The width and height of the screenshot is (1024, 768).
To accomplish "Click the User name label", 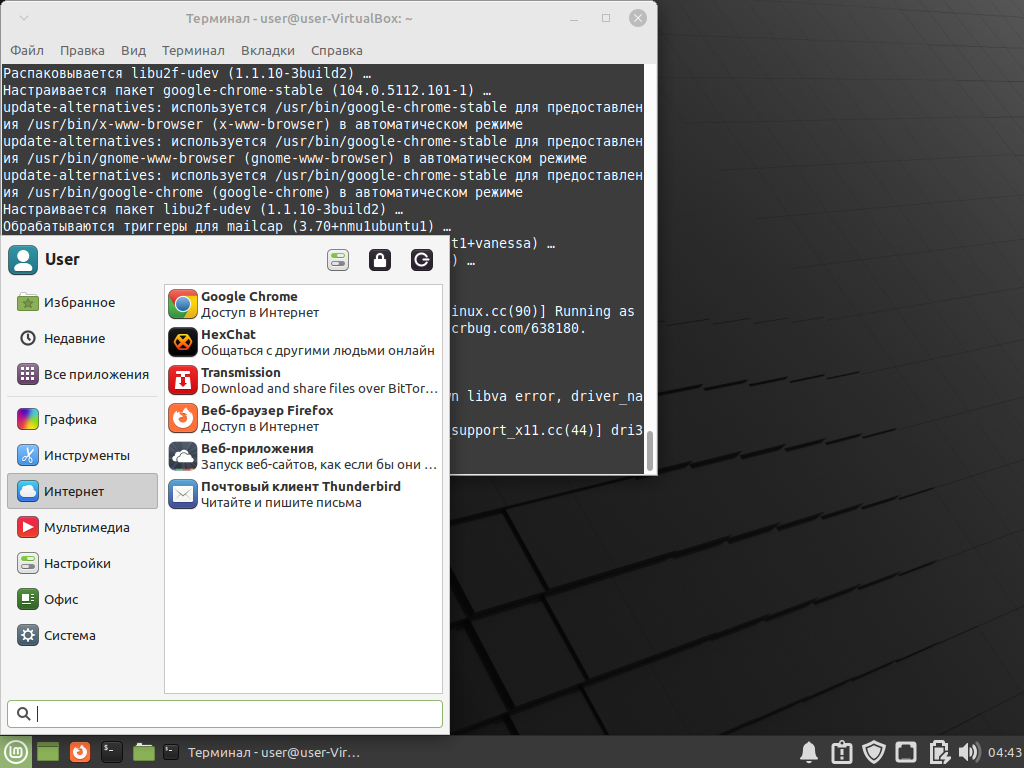I will pos(62,260).
